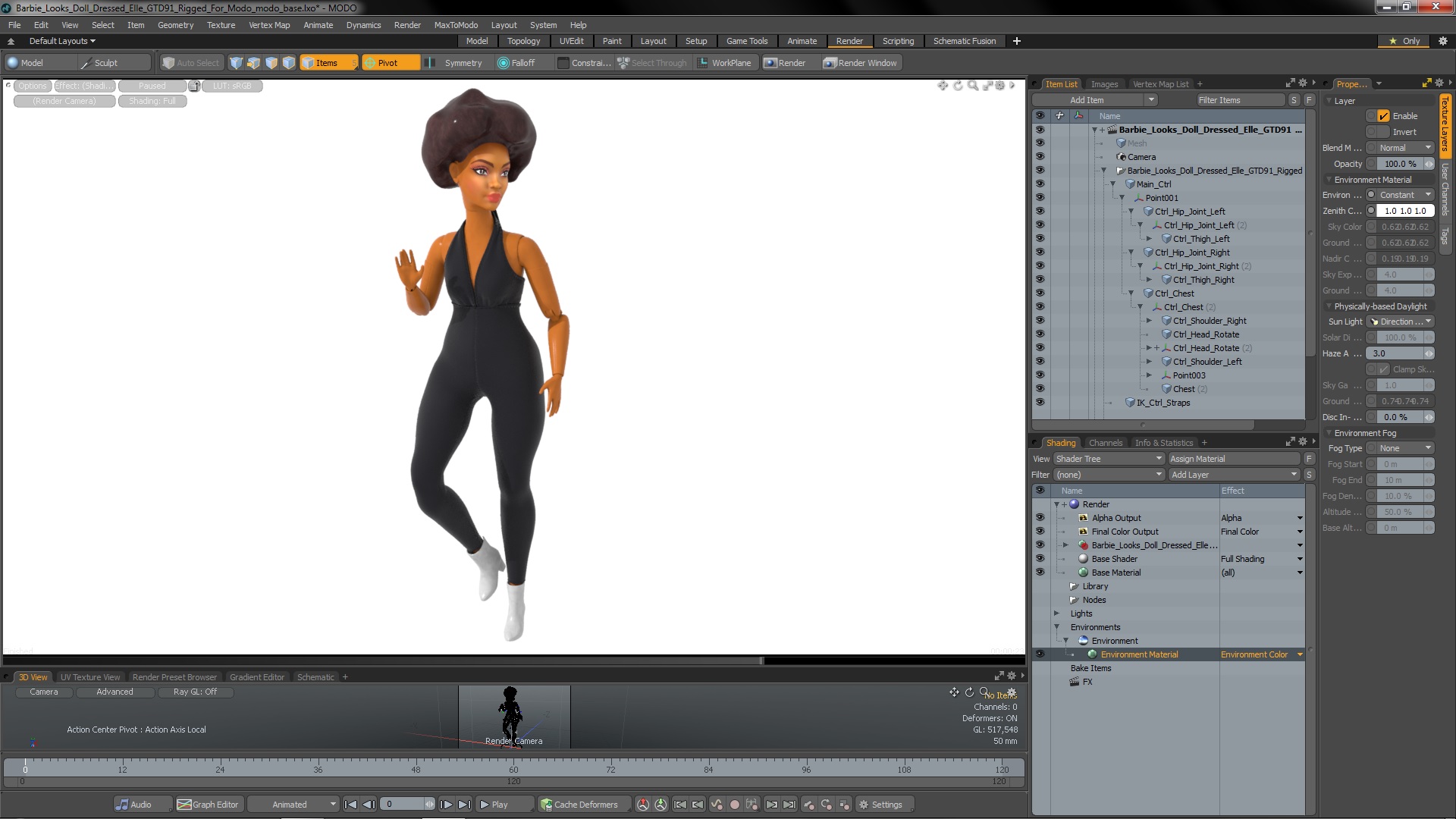Click Assign Material button

(x=1234, y=459)
